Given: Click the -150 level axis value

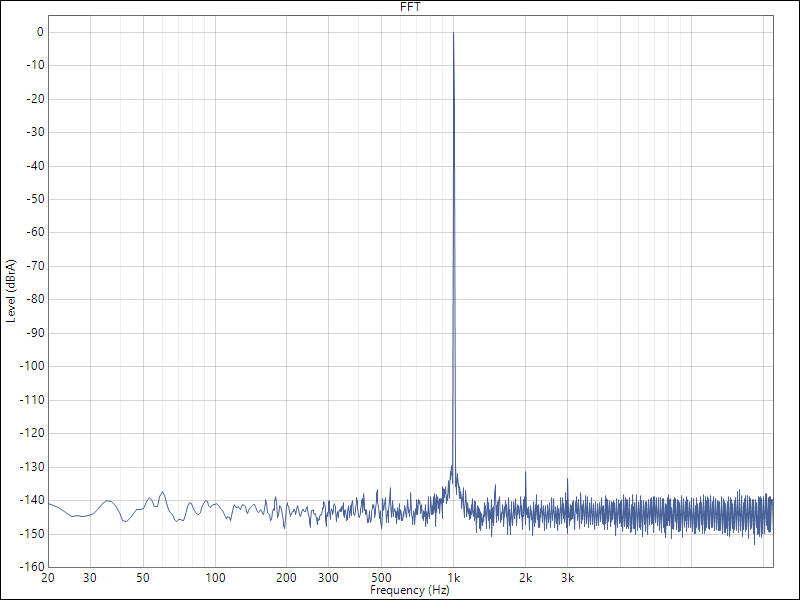Looking at the screenshot, I should point(32,534).
